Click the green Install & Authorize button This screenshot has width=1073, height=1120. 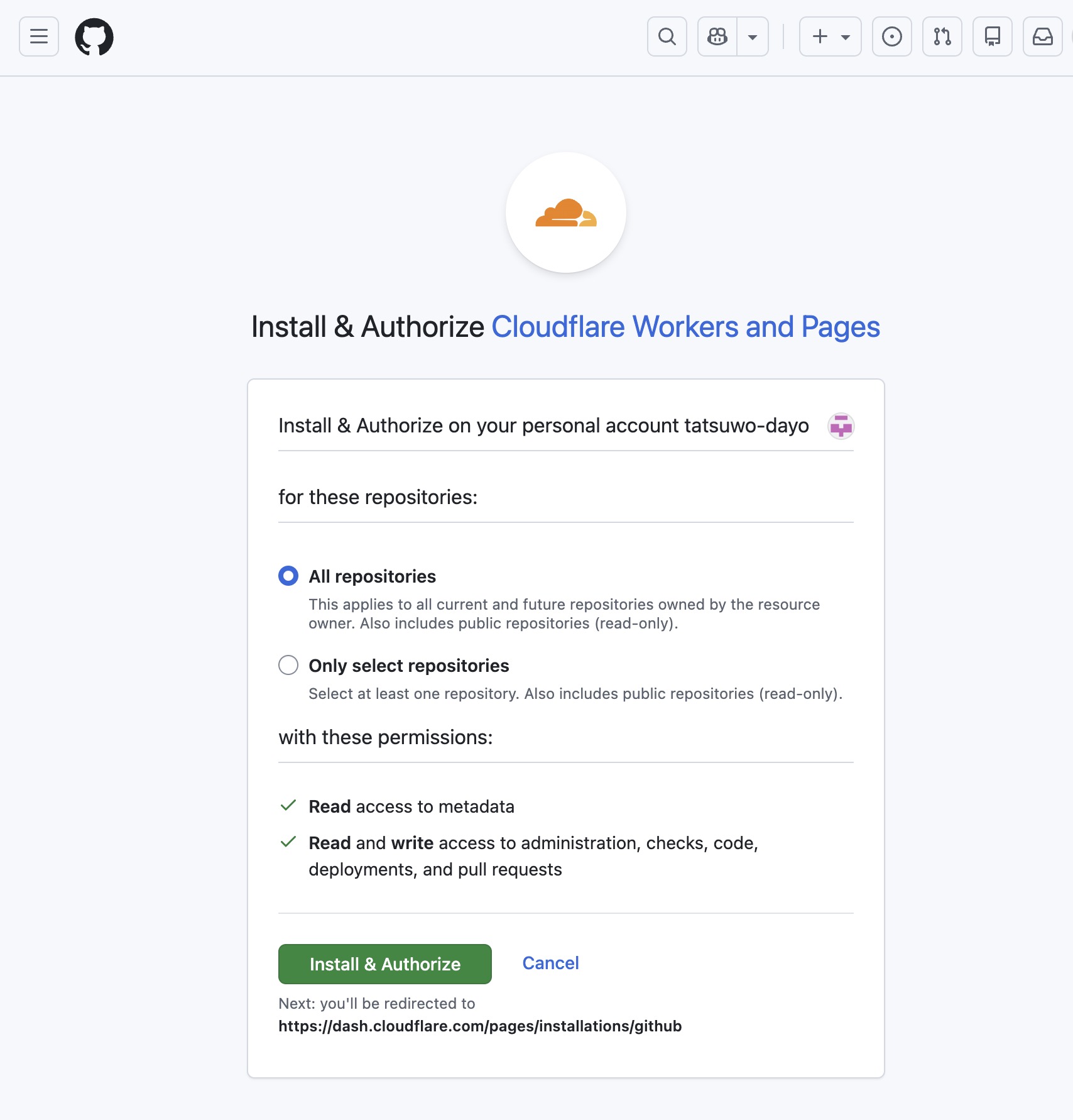(385, 964)
